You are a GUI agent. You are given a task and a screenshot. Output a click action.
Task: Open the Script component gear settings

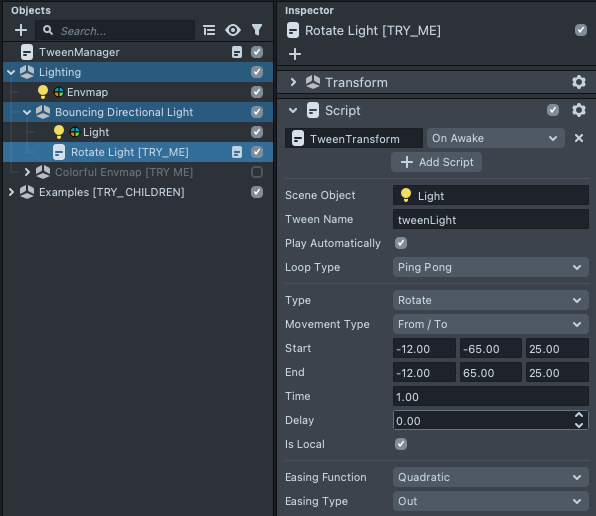(x=579, y=110)
